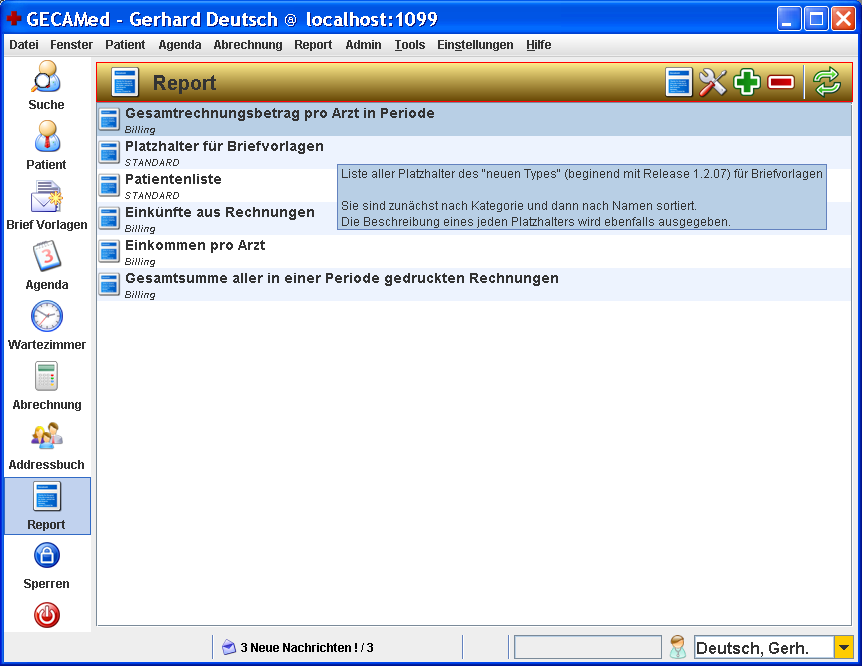This screenshot has width=862, height=666.
Task: Open the Einstellungen menu
Action: (475, 45)
